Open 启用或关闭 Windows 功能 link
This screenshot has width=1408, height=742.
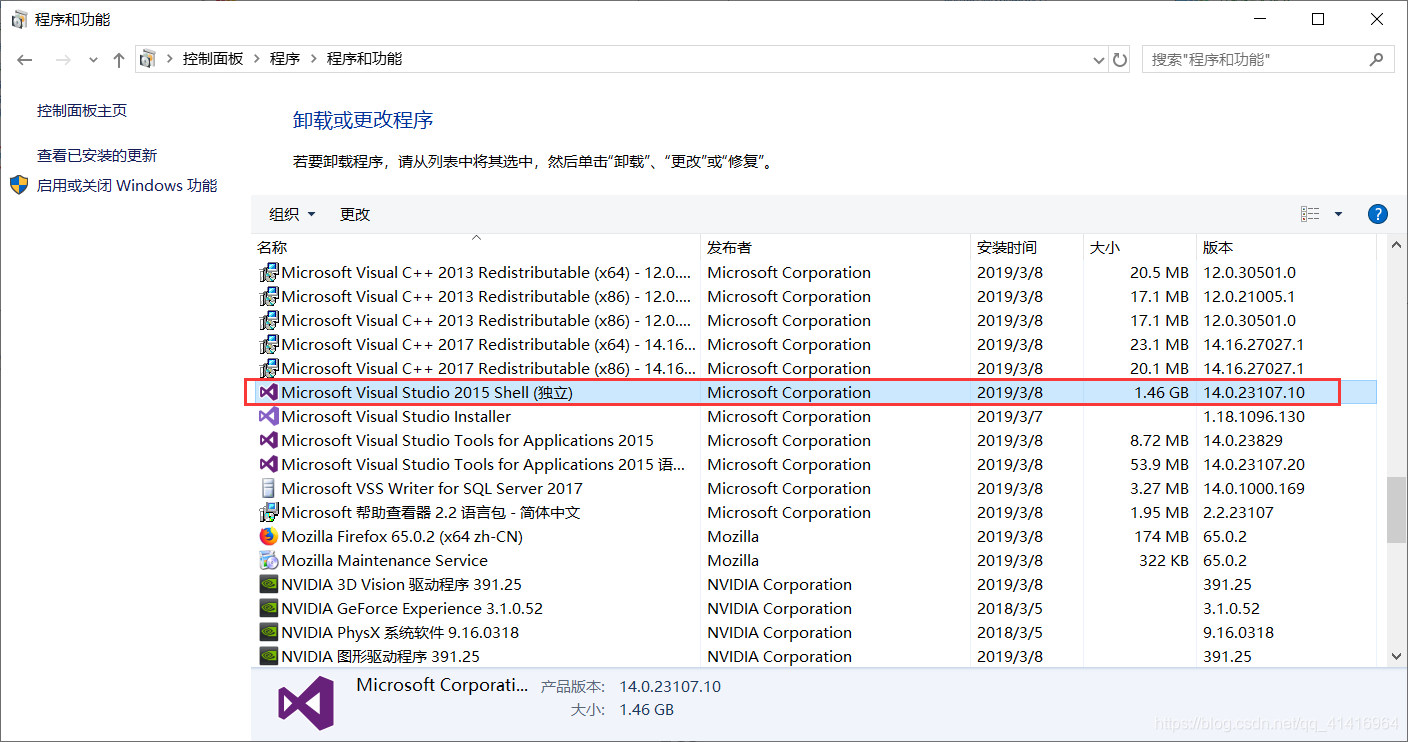[127, 185]
